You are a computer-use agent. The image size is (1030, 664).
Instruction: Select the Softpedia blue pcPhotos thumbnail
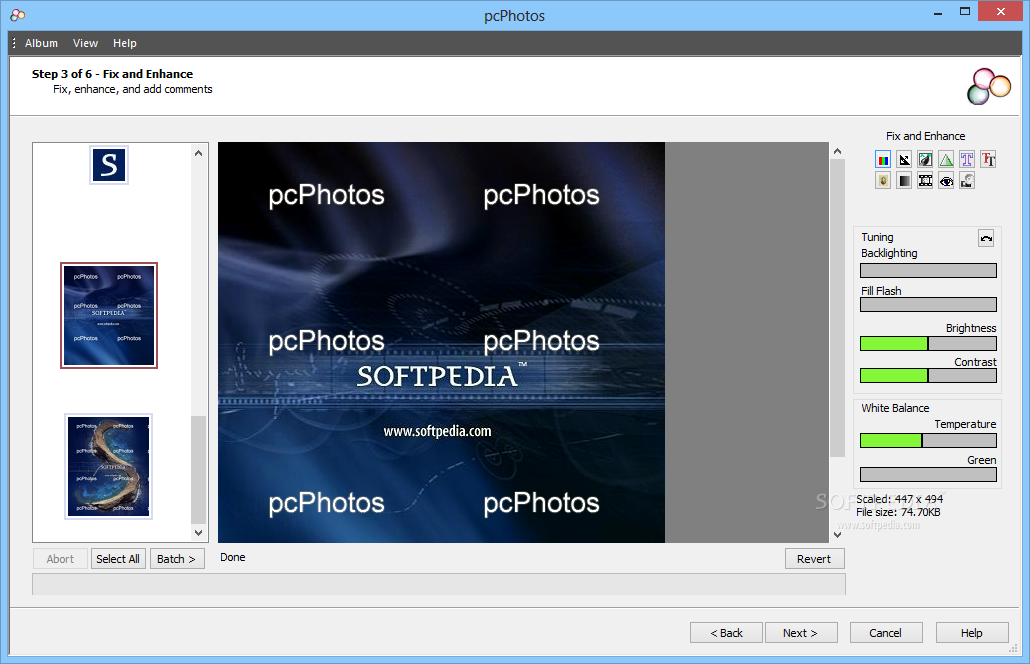pos(109,315)
